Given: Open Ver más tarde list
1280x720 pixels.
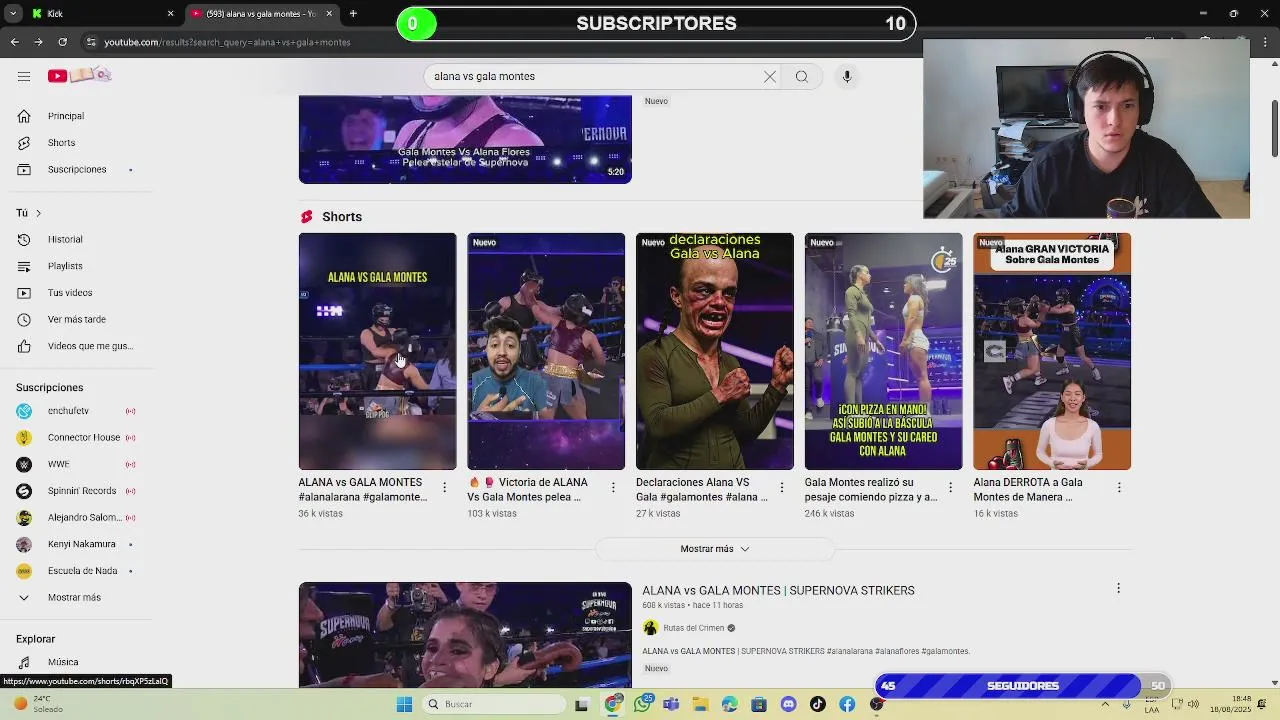Looking at the screenshot, I should [76, 319].
